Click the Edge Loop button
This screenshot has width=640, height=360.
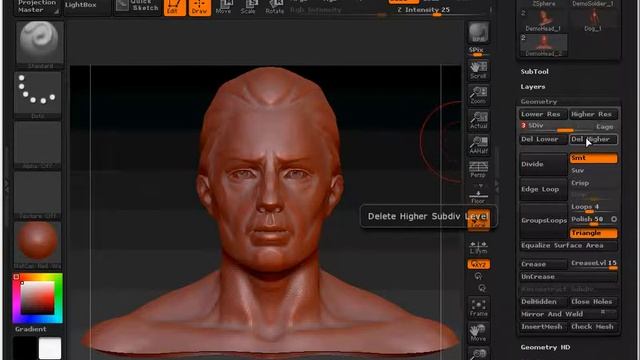click(543, 189)
